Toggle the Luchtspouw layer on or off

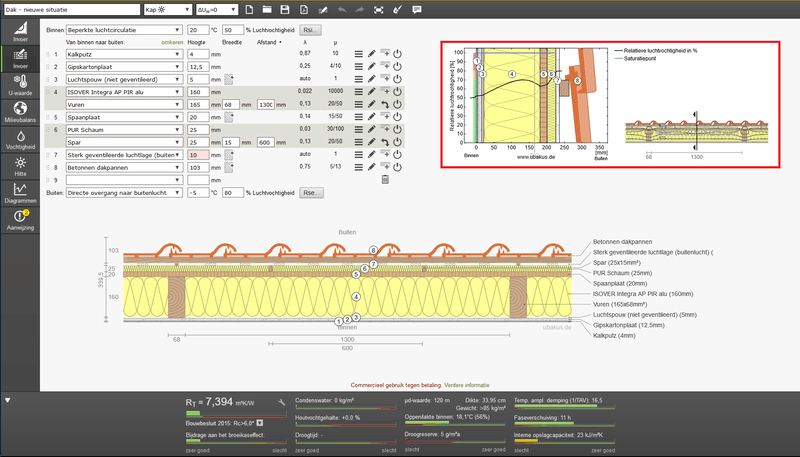point(397,79)
